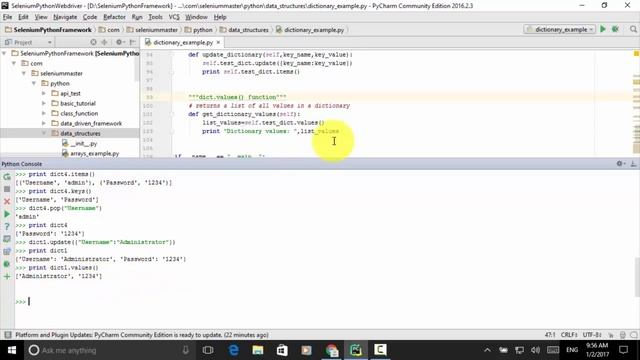Open Task View on the taskbar
Screen dimensions: 640x360
point(208,350)
